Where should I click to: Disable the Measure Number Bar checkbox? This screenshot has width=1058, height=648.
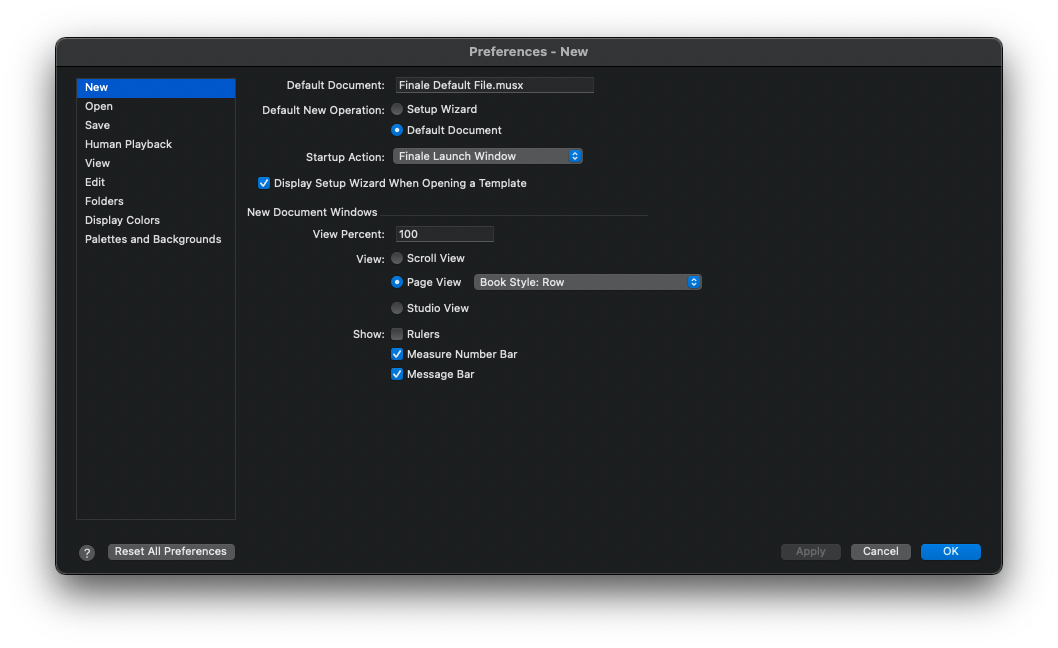[397, 354]
